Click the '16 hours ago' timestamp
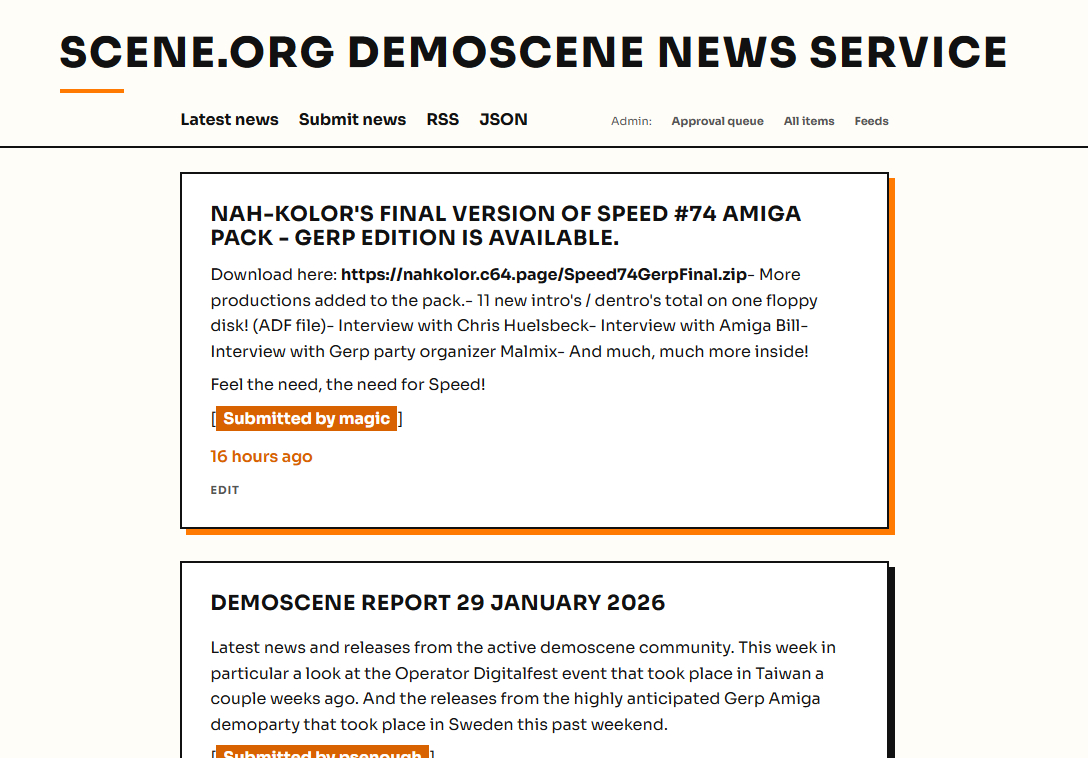The width and height of the screenshot is (1088, 758). coord(261,457)
